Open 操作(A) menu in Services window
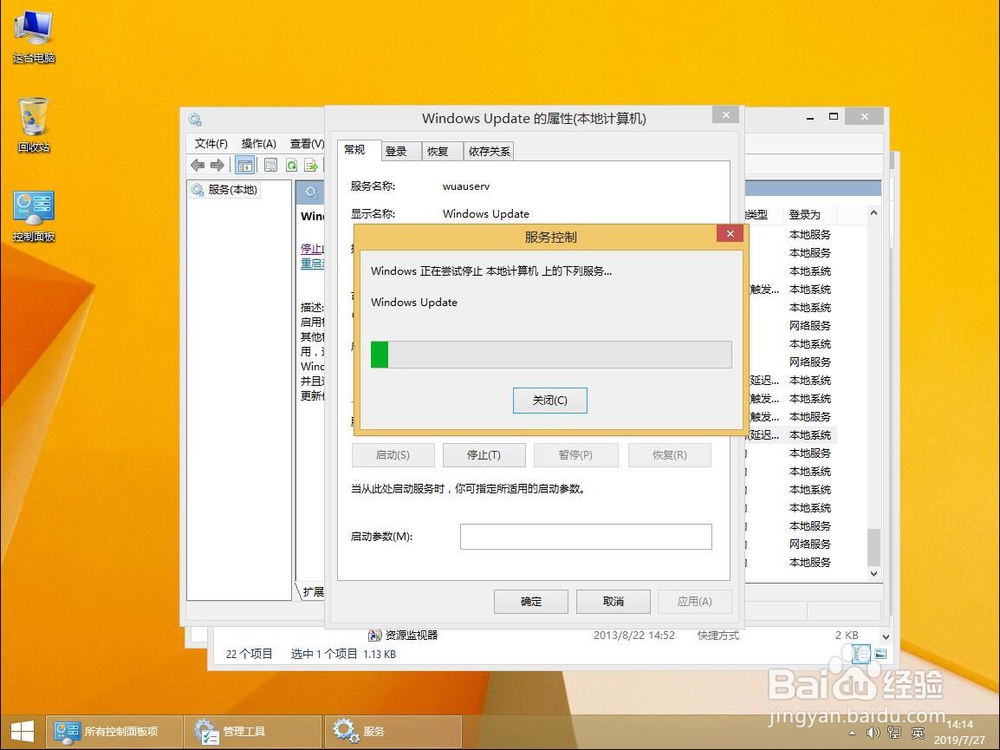Screen dimensions: 1000x750 [258, 143]
